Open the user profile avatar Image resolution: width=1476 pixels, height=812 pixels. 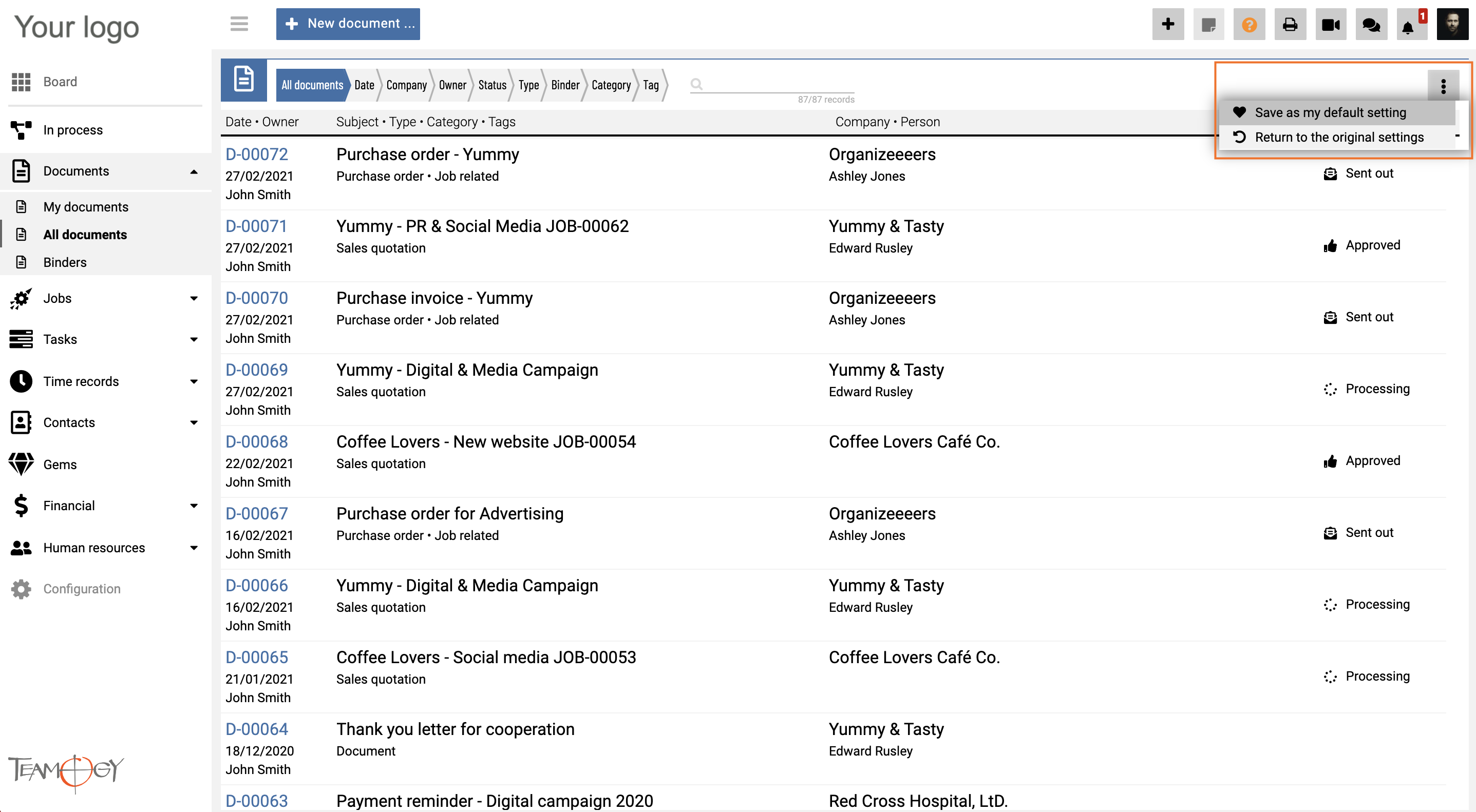pyautogui.click(x=1452, y=24)
